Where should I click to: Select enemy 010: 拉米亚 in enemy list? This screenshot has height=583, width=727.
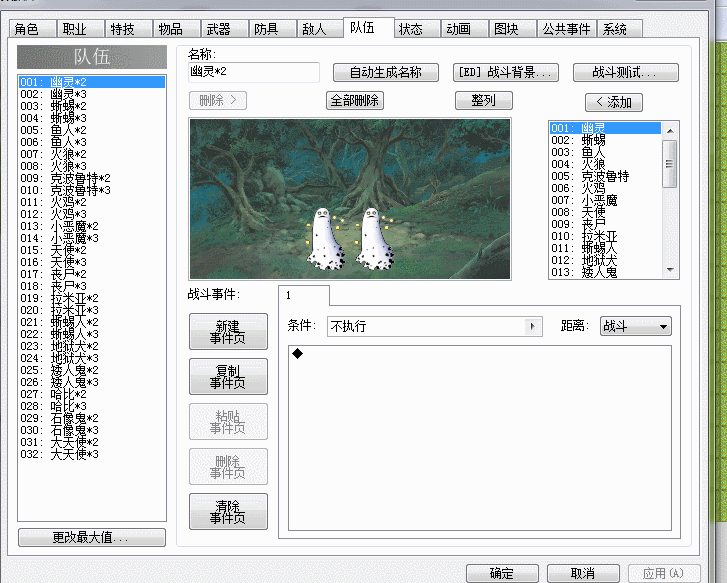click(x=605, y=236)
